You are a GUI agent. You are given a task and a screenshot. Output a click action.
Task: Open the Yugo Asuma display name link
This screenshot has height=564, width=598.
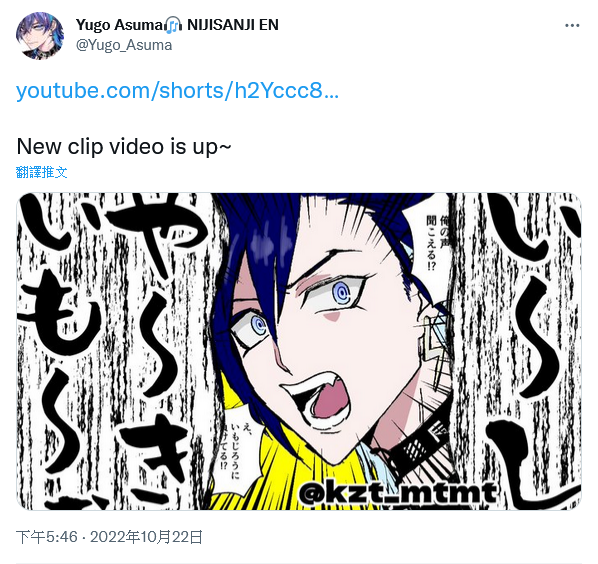click(120, 25)
